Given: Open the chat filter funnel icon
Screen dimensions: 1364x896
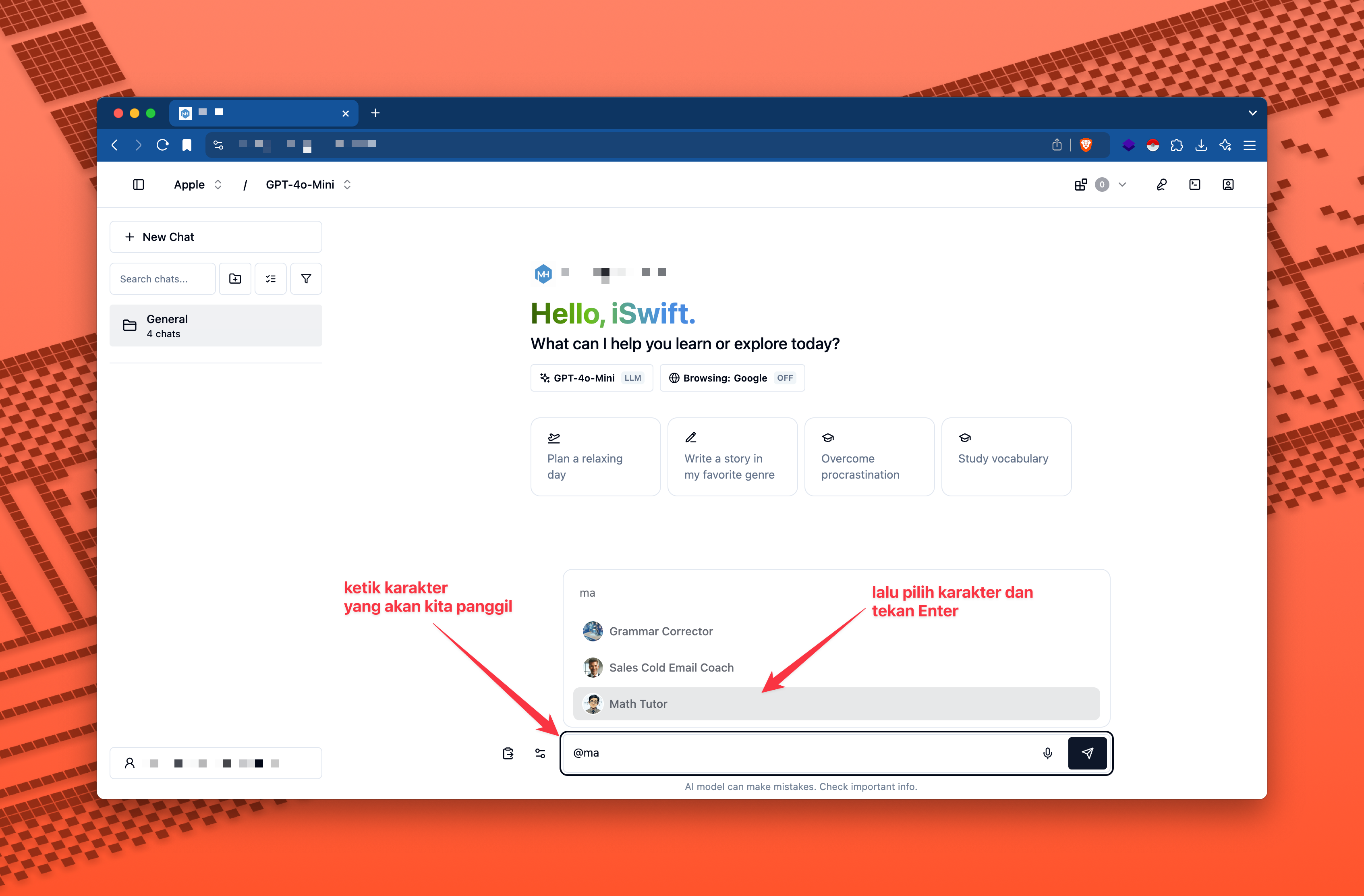Looking at the screenshot, I should (306, 279).
